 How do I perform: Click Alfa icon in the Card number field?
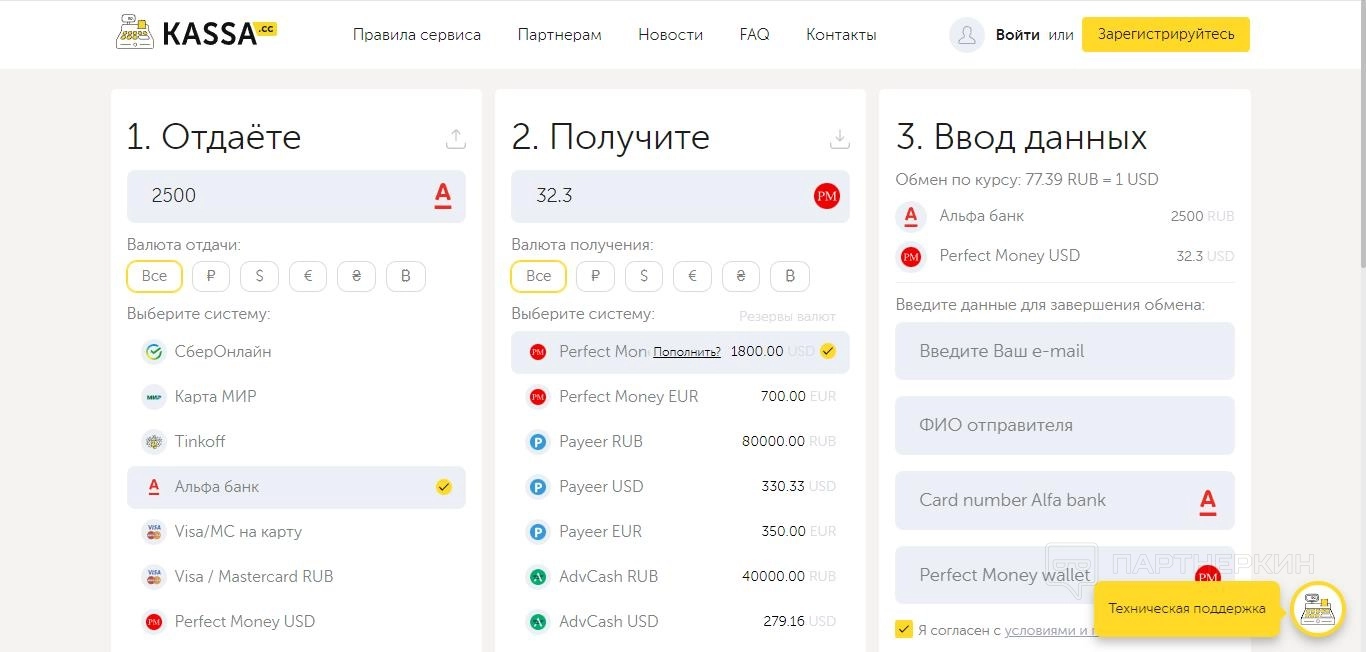(1207, 501)
